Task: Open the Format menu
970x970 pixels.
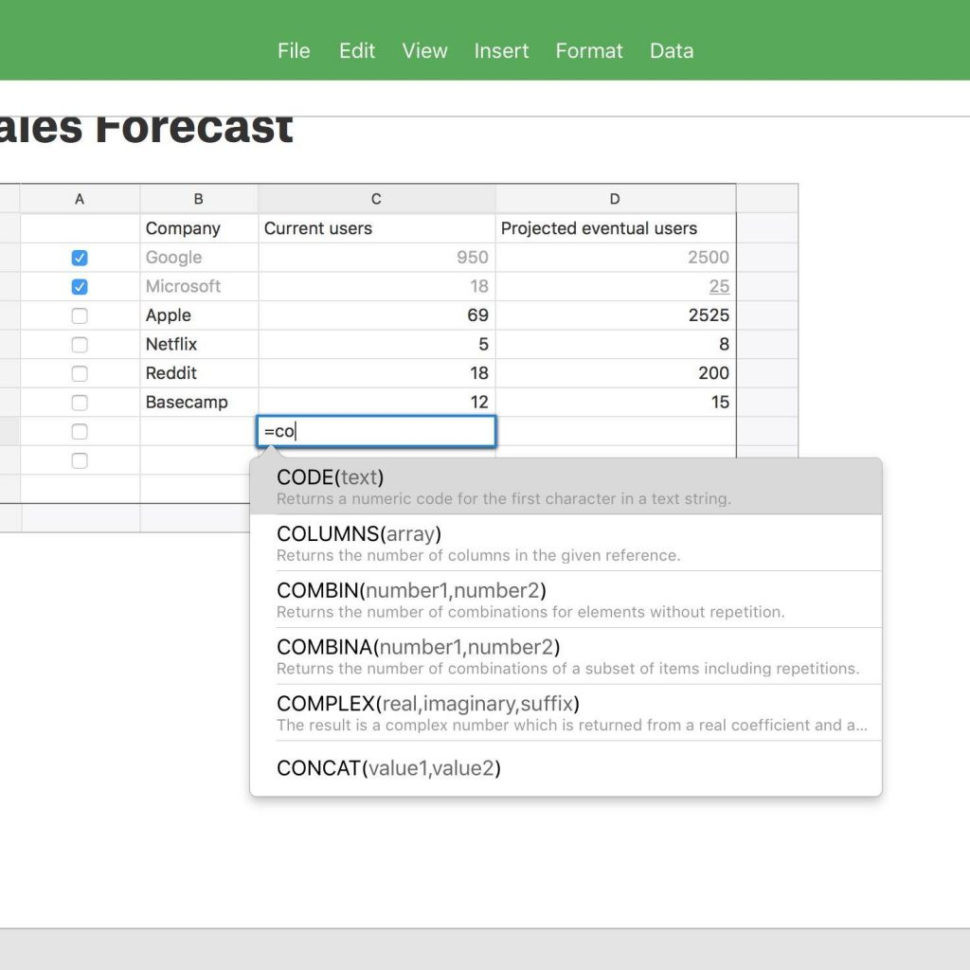Action: pyautogui.click(x=588, y=50)
